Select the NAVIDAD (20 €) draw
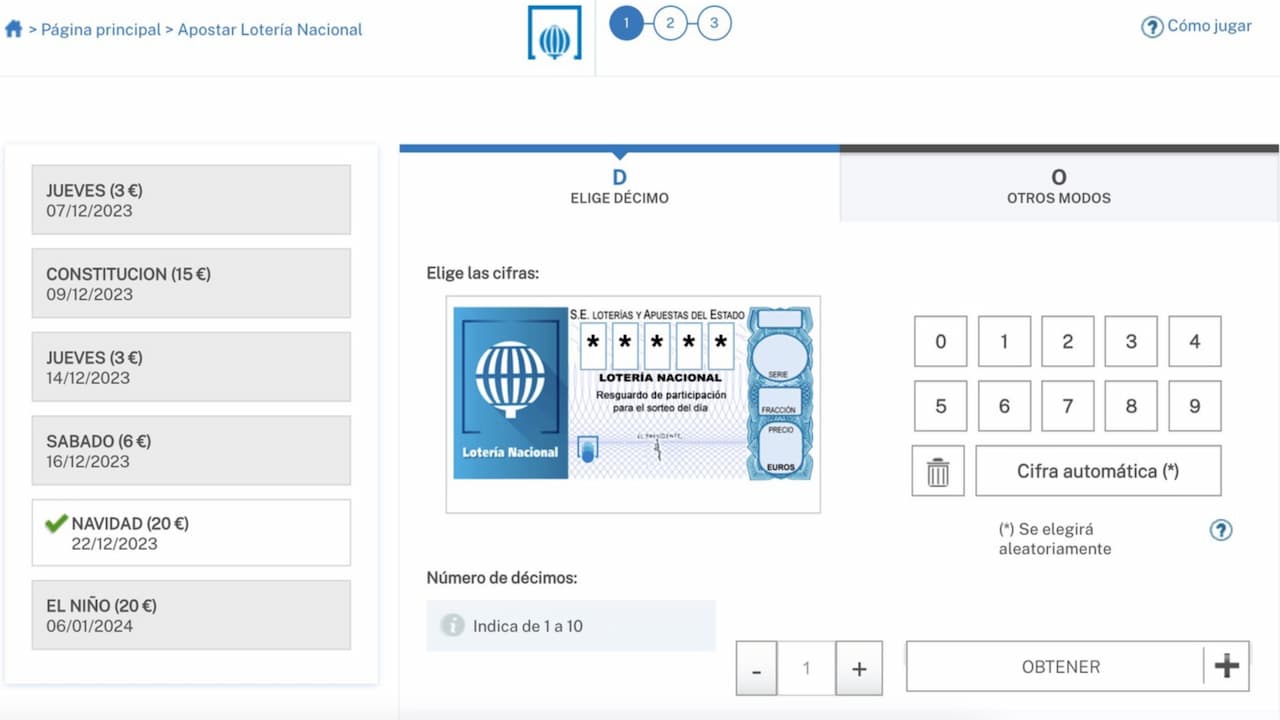This screenshot has height=720, width=1280. click(191, 533)
